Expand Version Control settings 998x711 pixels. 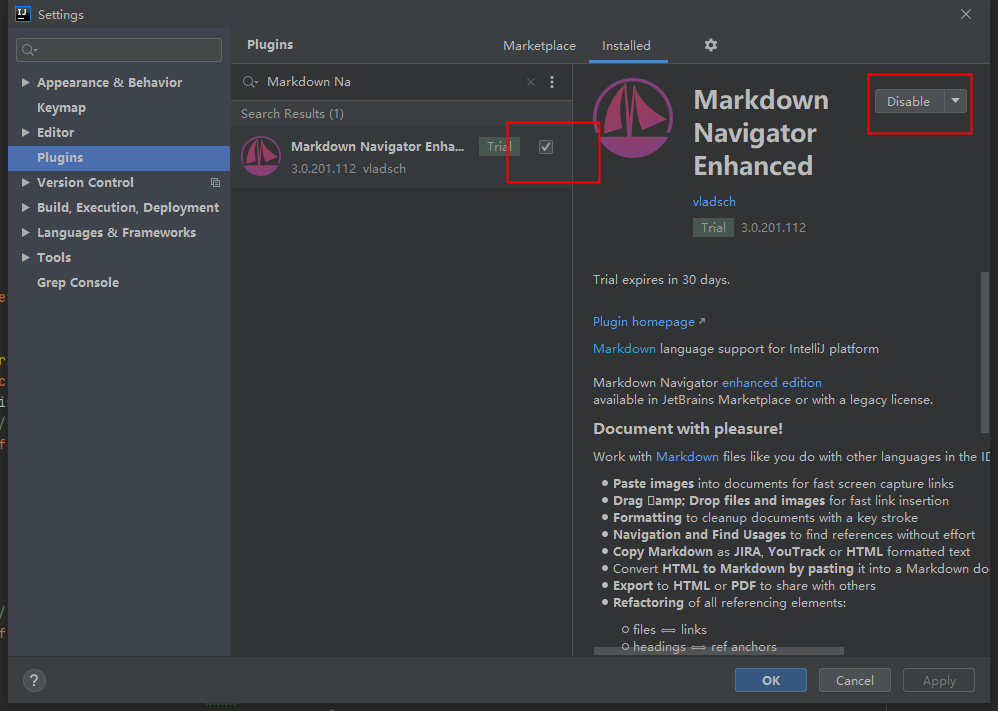coord(25,183)
